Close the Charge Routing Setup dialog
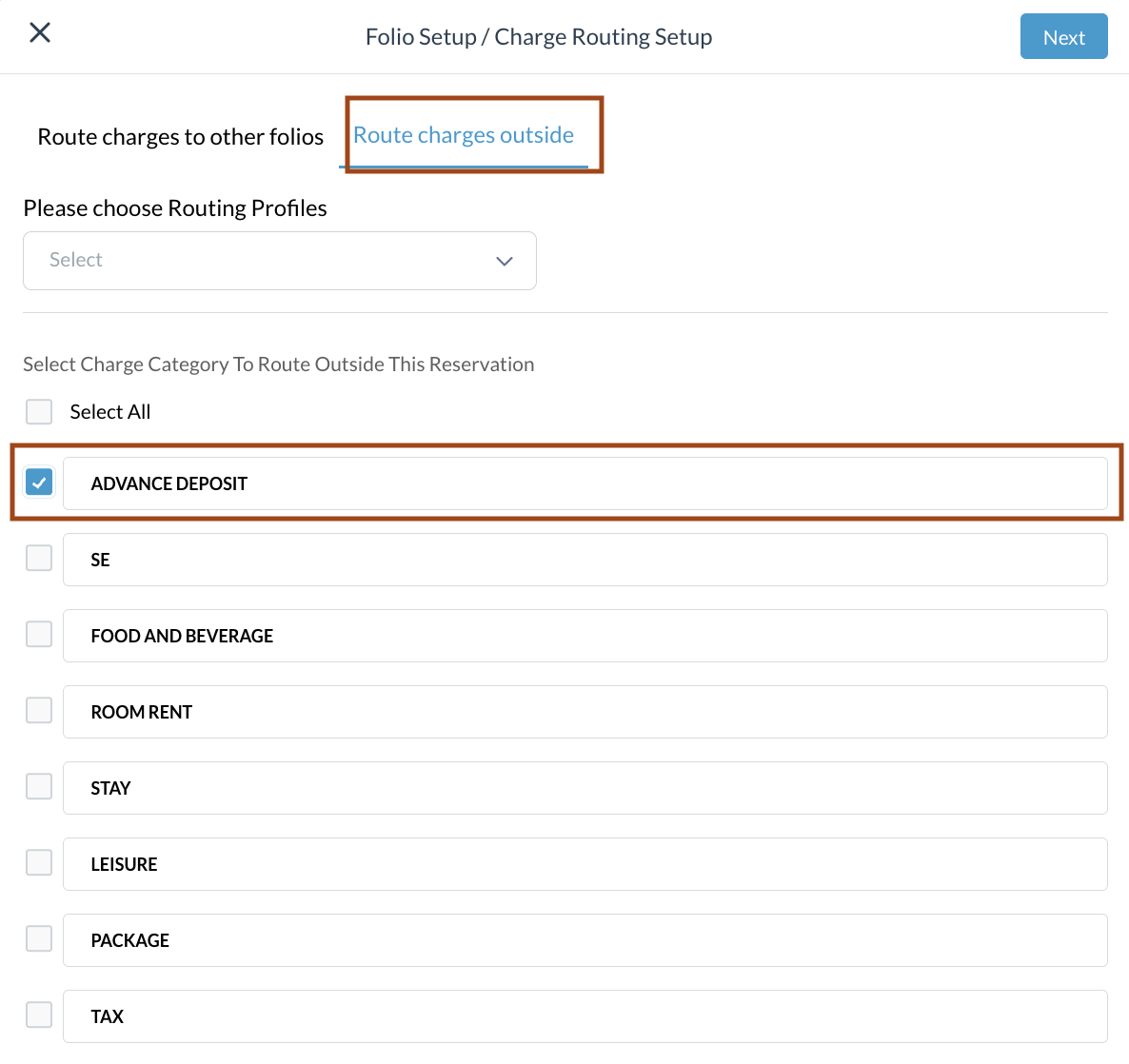 pyautogui.click(x=40, y=33)
